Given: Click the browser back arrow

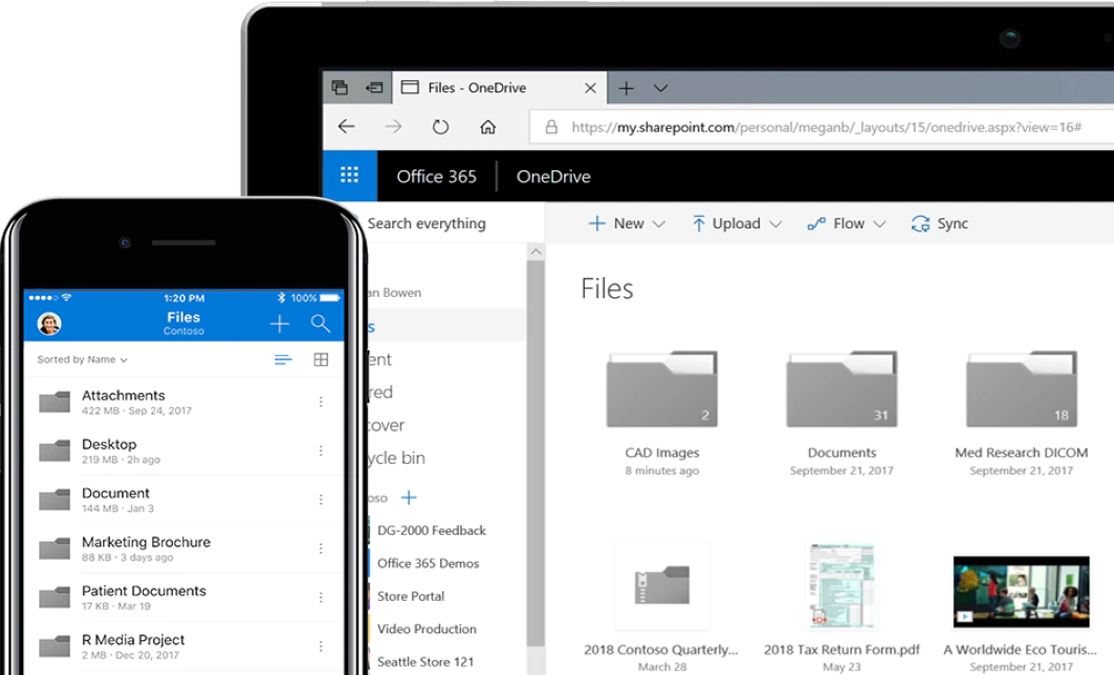Looking at the screenshot, I should point(346,126).
